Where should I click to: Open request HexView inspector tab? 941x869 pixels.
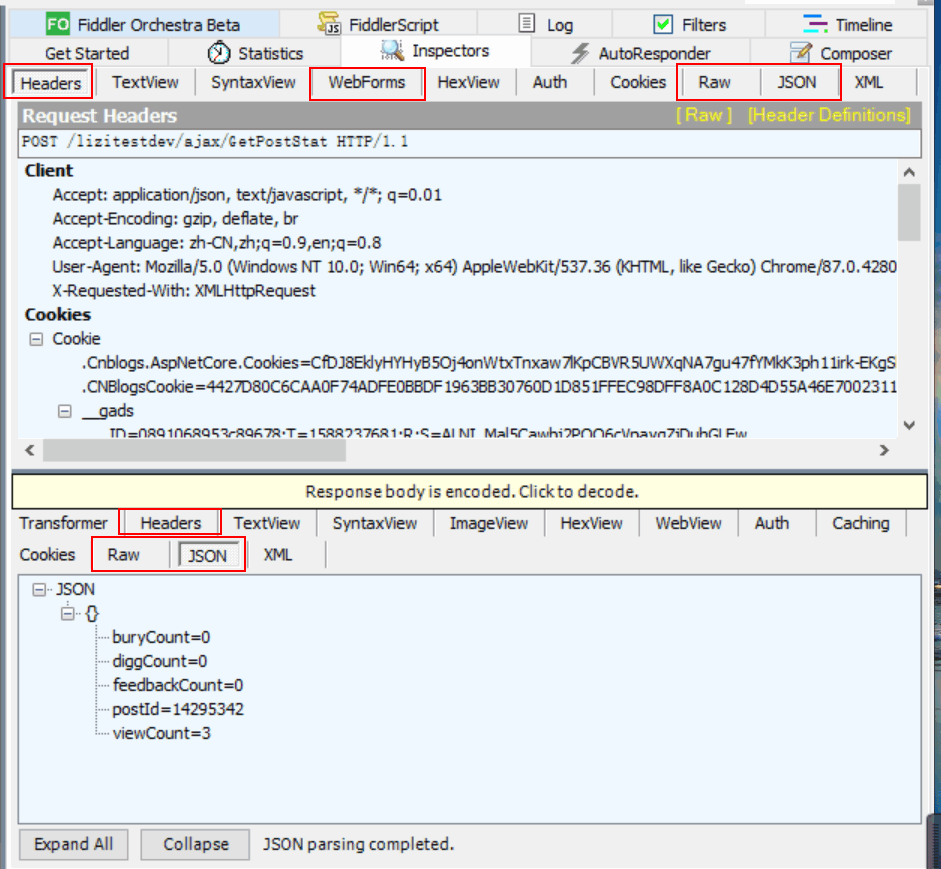[x=468, y=82]
